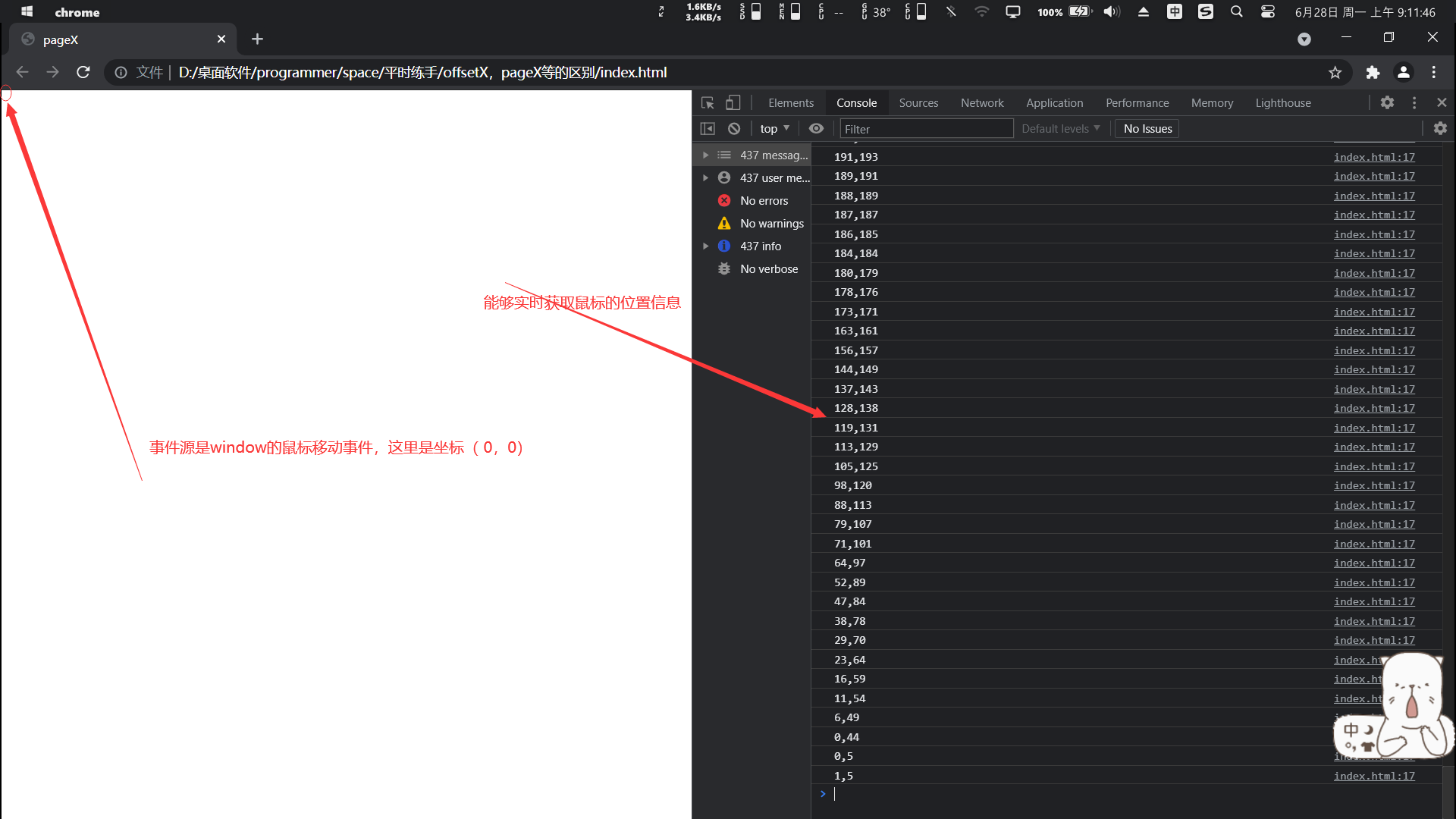The width and height of the screenshot is (1456, 819).
Task: Open the top JavaScript context dropdown
Action: 774,129
